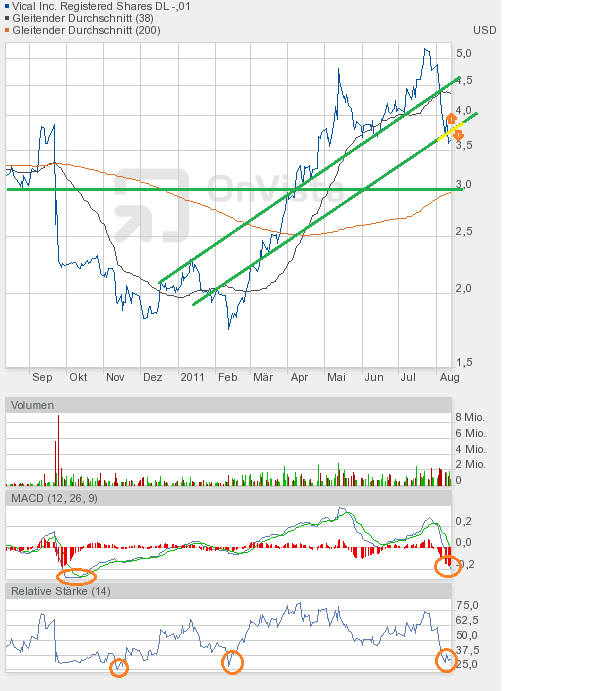614x691 pixels.
Task: Select the Volumen panel header
Action: tap(33, 406)
